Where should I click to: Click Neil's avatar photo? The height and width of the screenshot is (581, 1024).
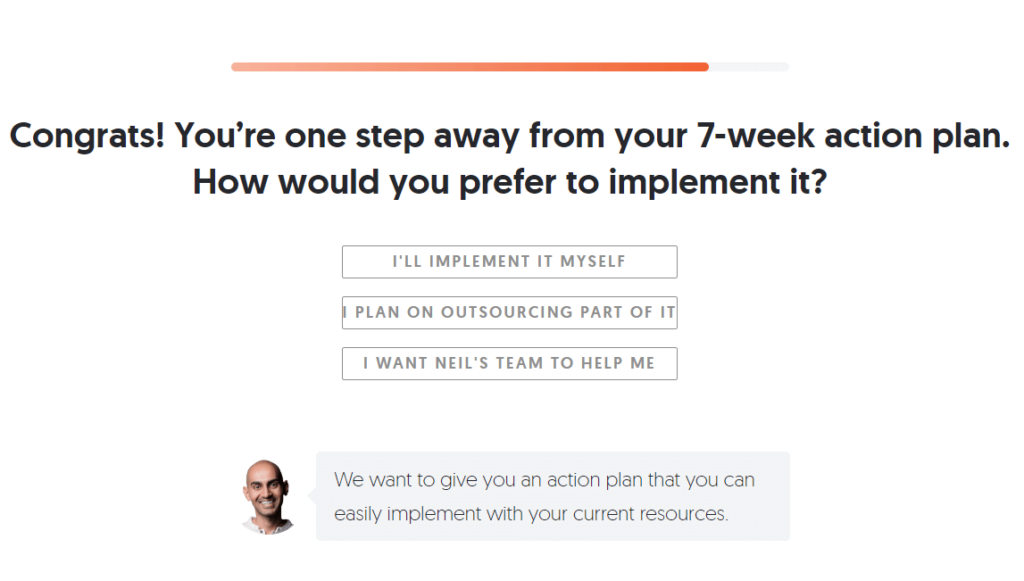267,497
